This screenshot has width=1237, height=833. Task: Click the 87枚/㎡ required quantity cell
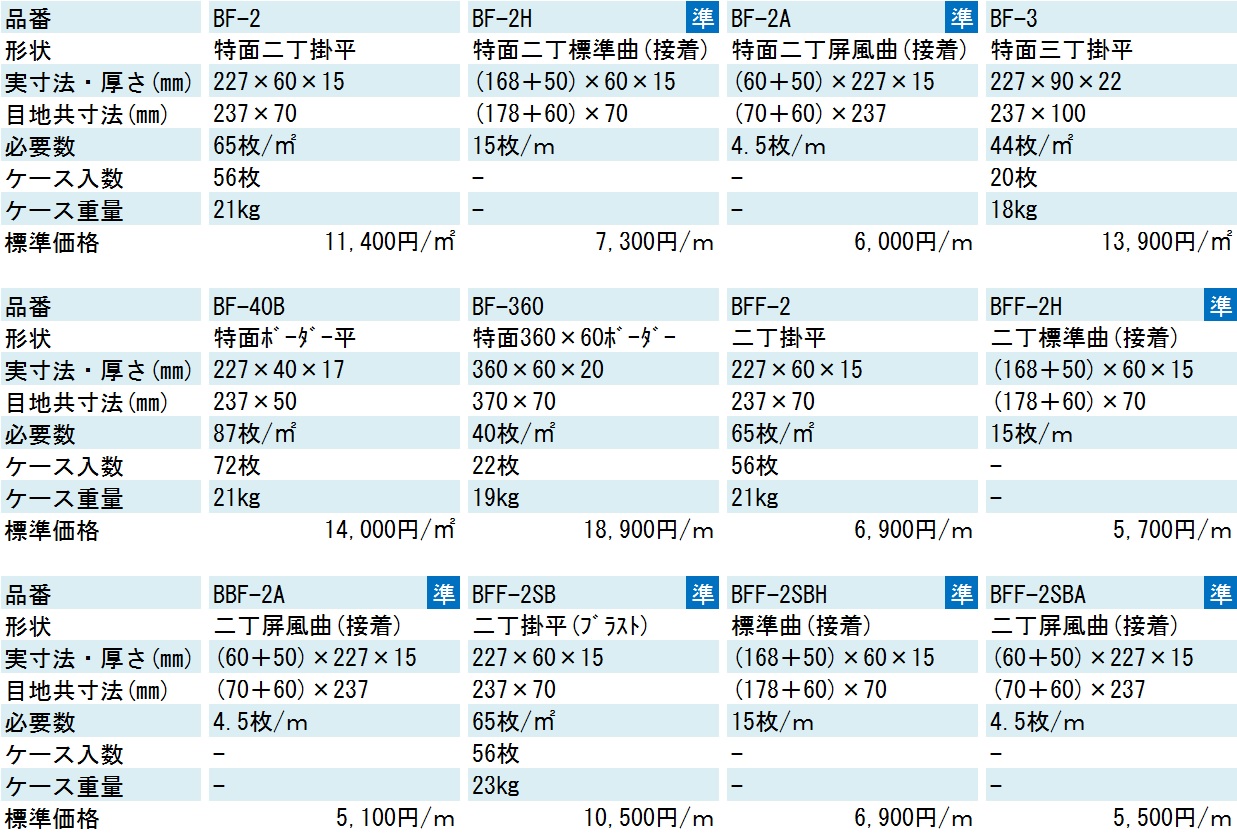point(254,434)
